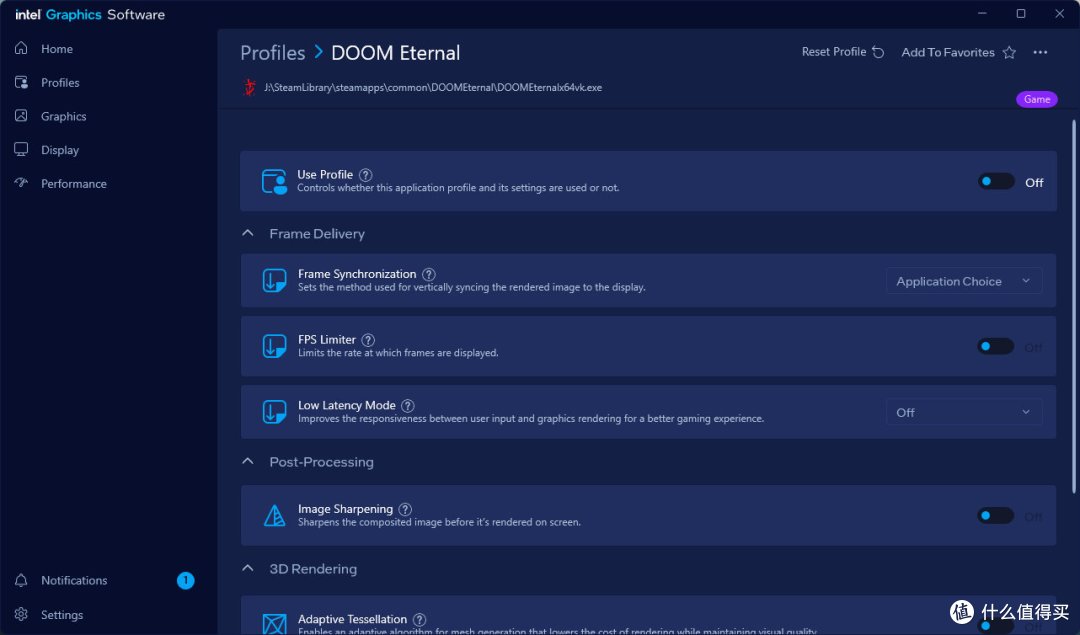This screenshot has width=1080, height=635.
Task: Click the DOOM Eternal executable icon
Action: coord(249,87)
